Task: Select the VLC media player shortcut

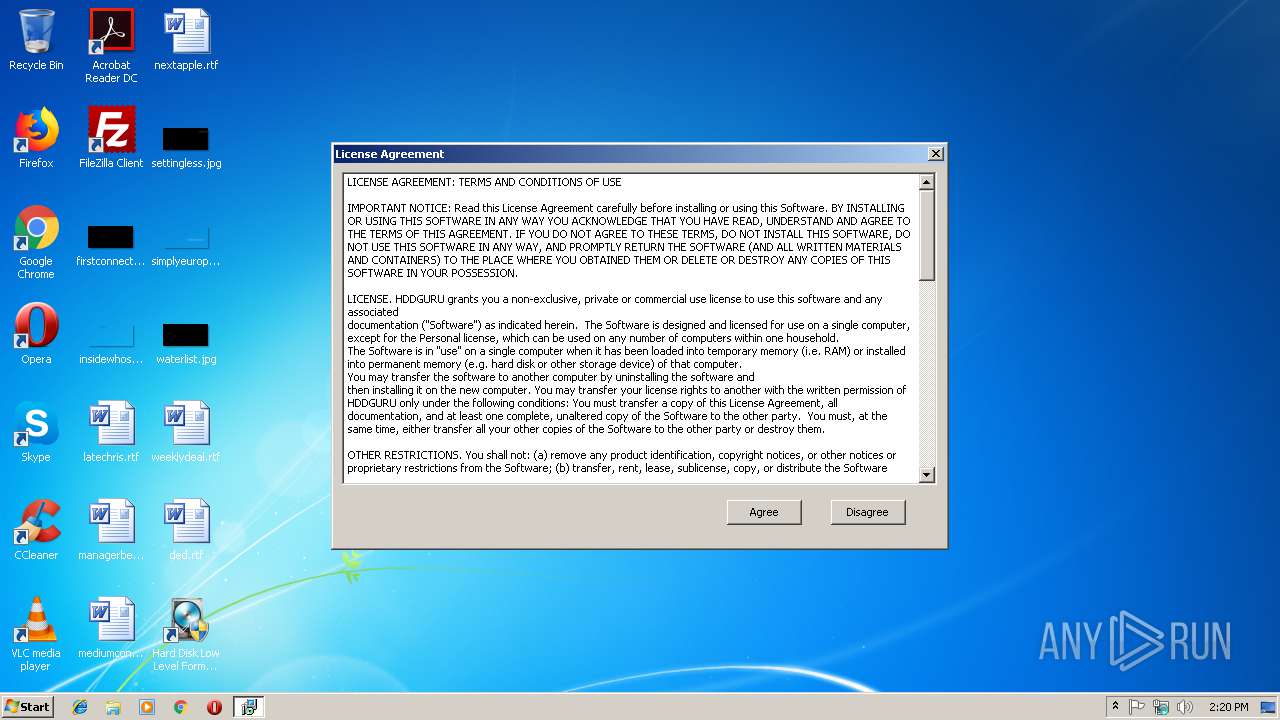Action: click(36, 634)
